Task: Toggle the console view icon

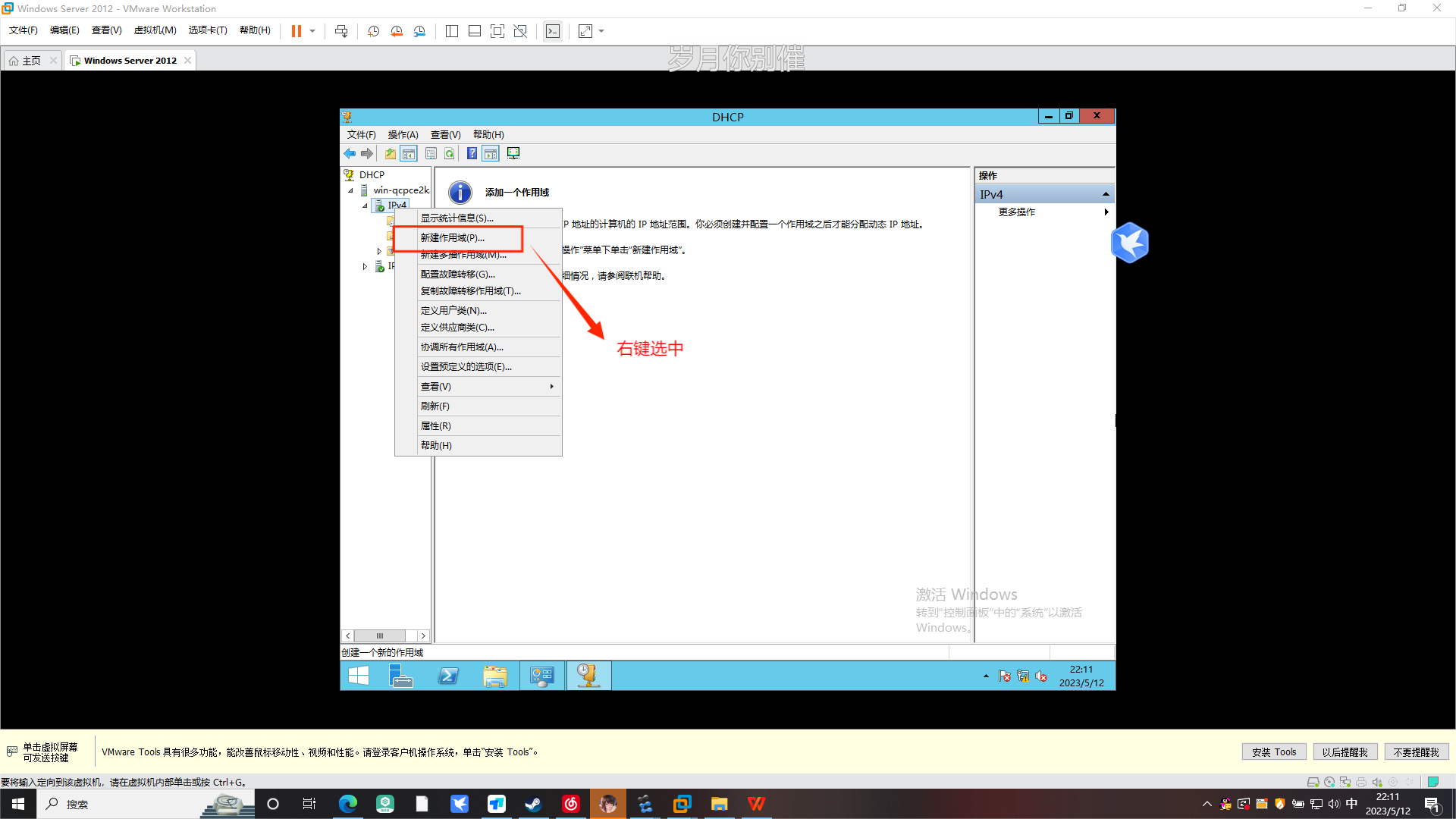Action: click(553, 31)
